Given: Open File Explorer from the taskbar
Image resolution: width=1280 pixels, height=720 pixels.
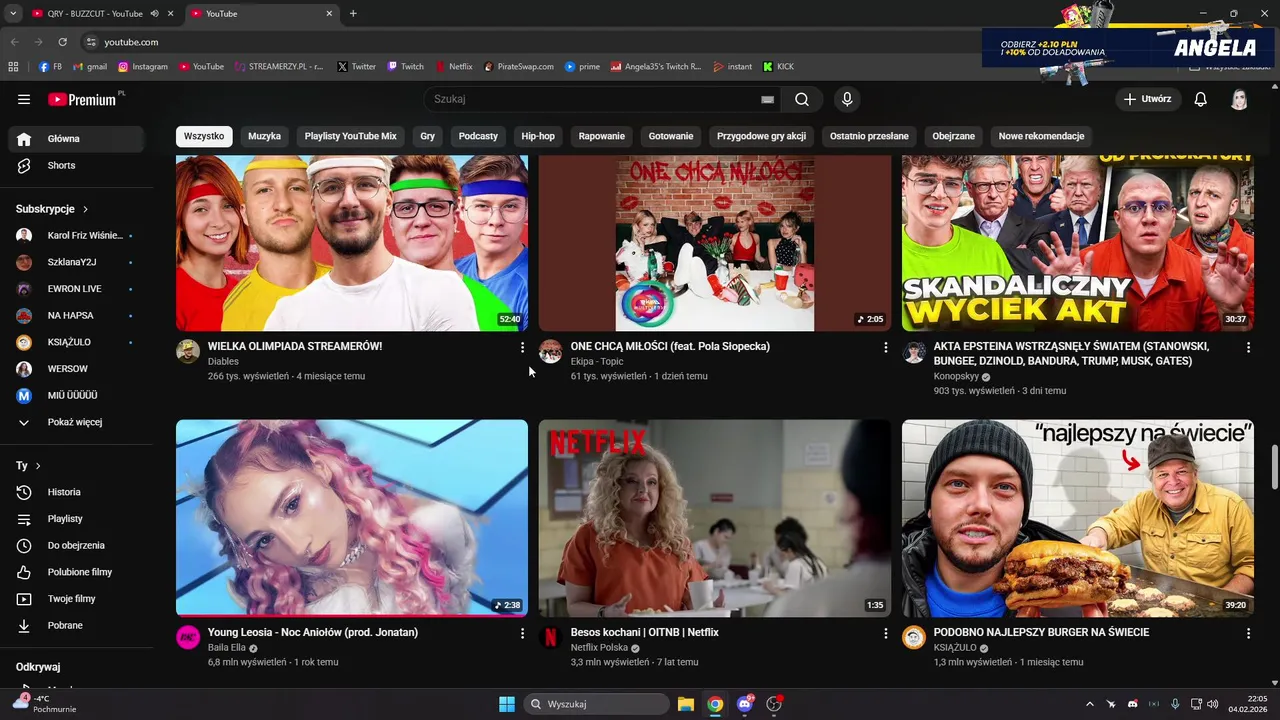Looking at the screenshot, I should [686, 704].
